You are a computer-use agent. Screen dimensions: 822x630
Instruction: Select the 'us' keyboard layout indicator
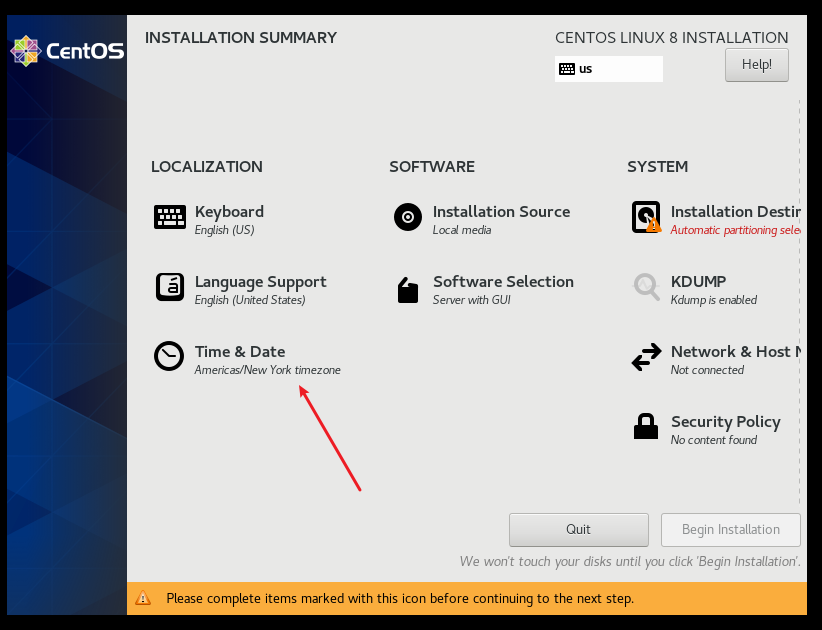[x=609, y=69]
